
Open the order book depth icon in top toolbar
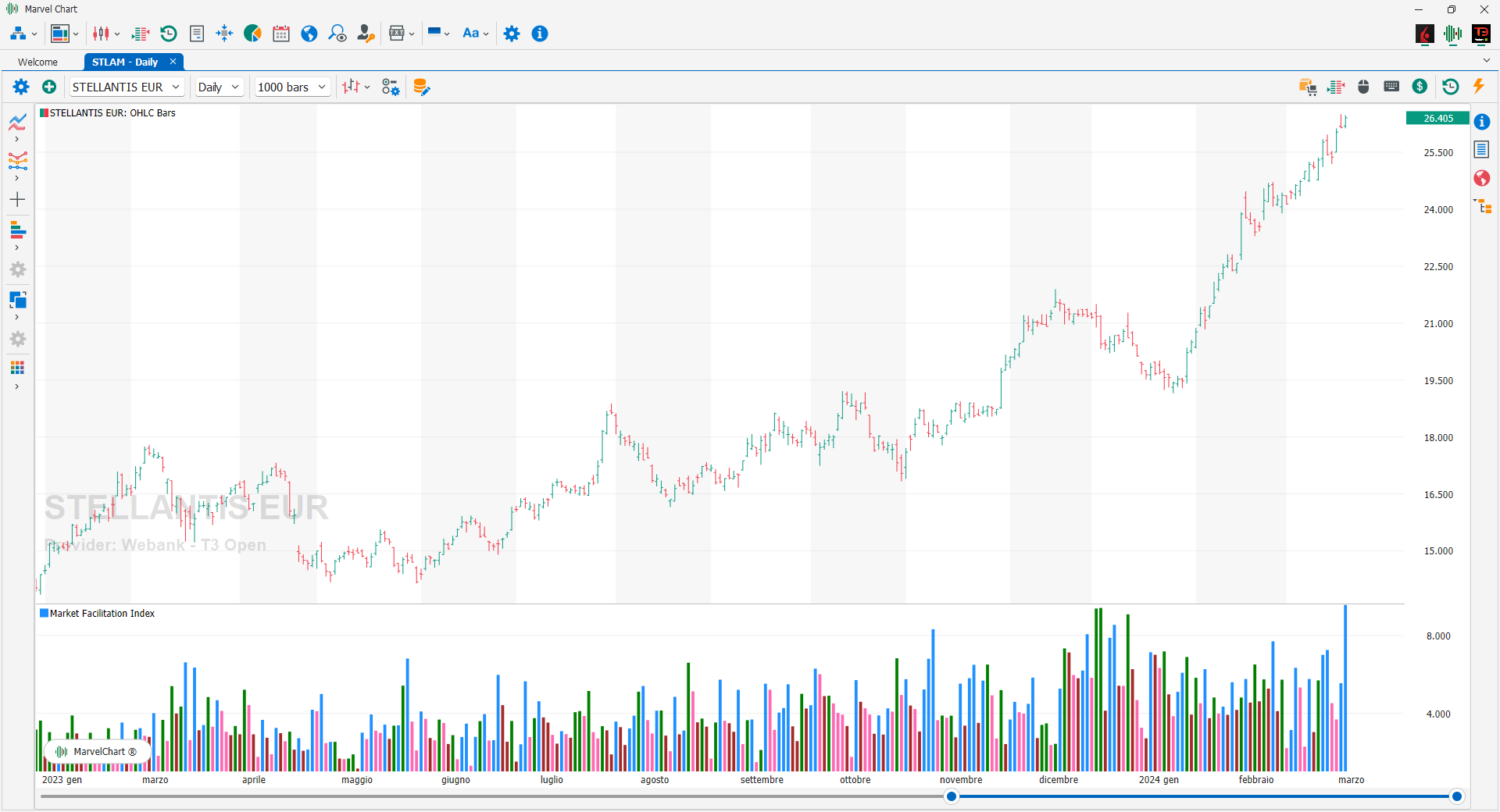[x=141, y=34]
